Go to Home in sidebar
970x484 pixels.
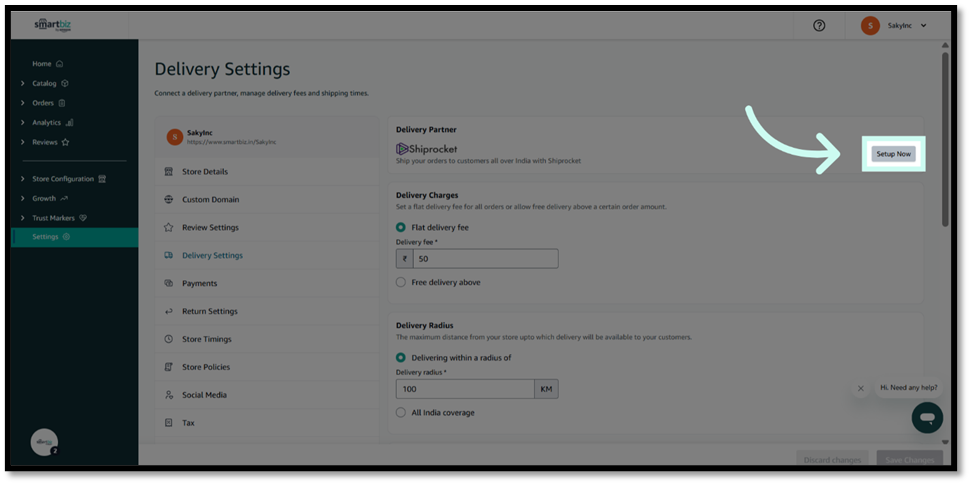42,64
